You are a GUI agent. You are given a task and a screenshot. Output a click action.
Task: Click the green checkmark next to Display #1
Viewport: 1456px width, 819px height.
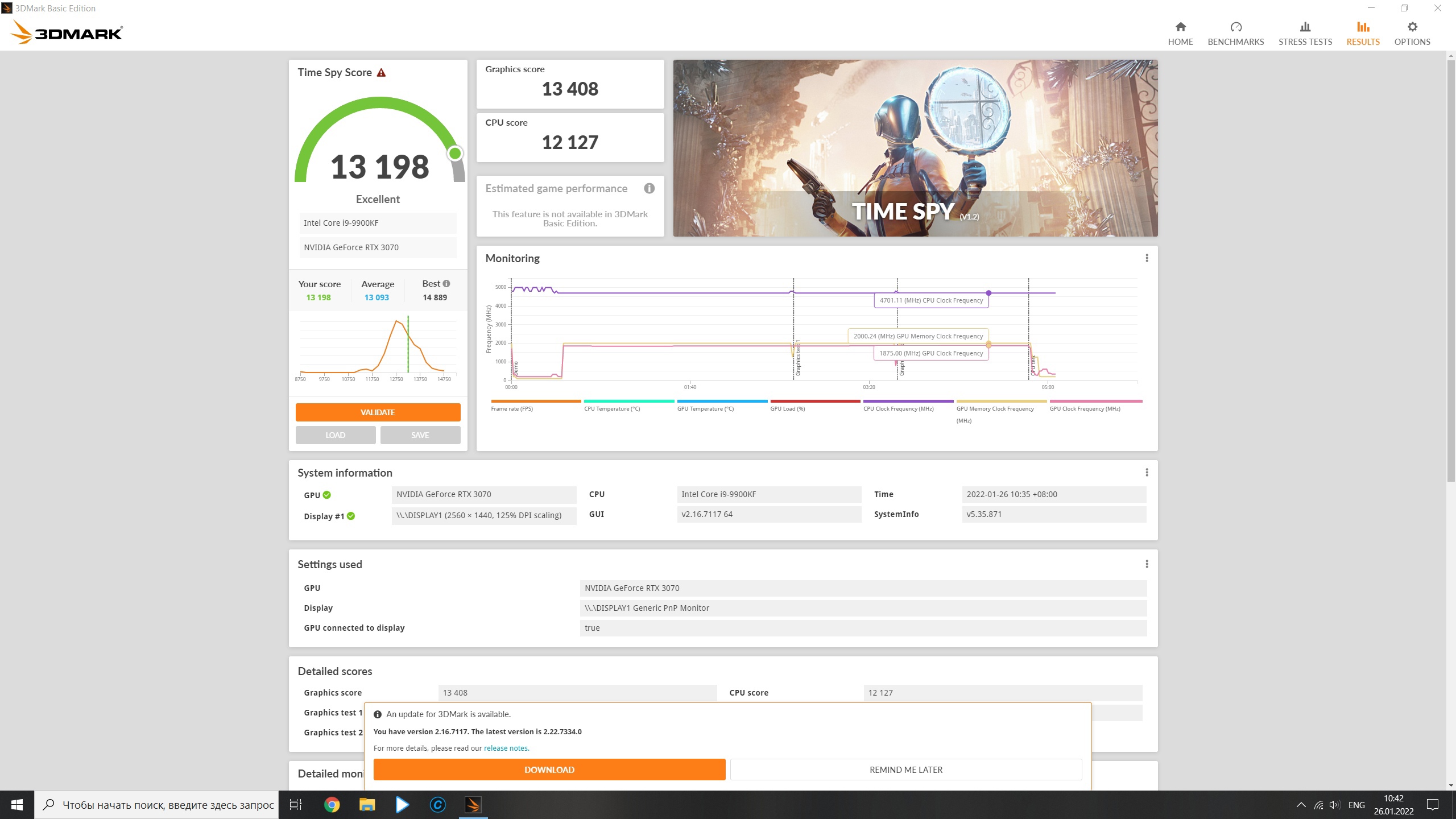(351, 516)
